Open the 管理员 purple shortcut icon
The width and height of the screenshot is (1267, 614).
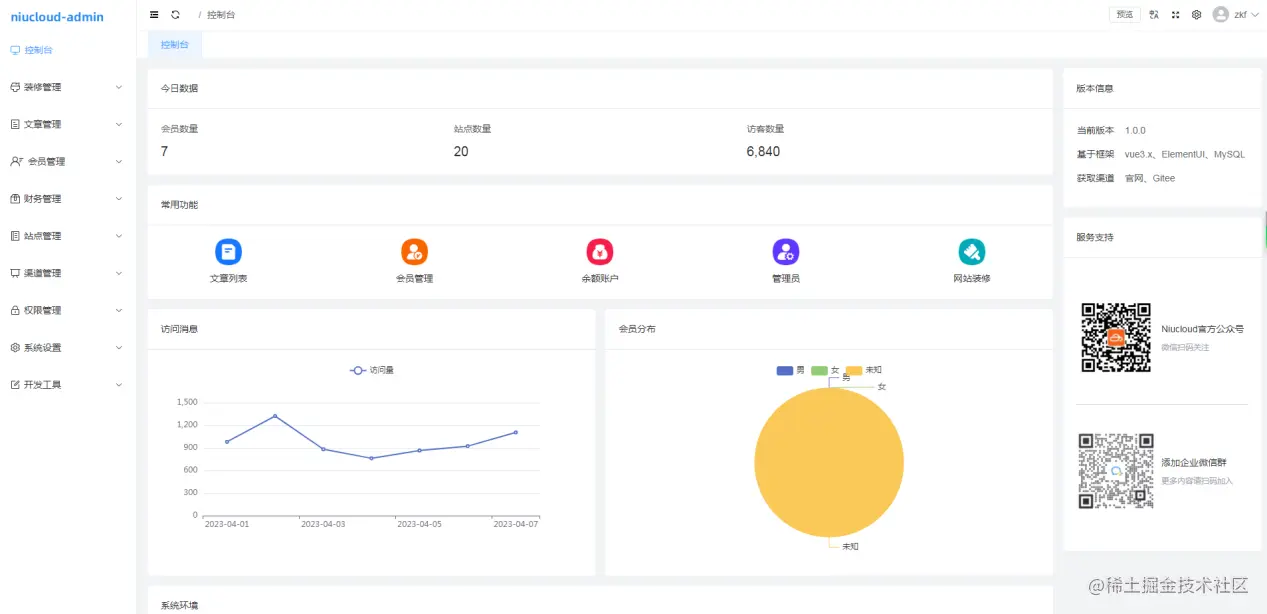[x=786, y=252]
